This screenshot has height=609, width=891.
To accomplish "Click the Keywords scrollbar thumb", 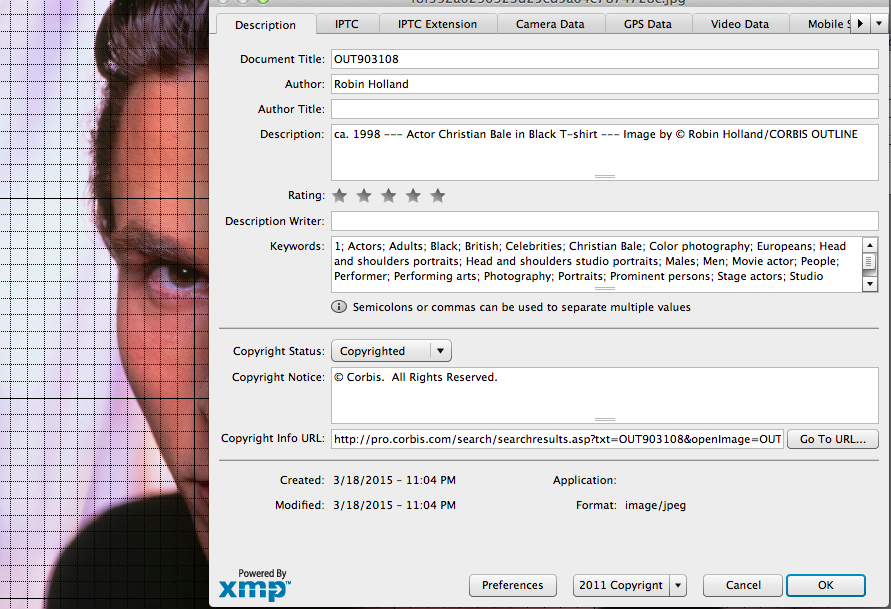I will 869,262.
